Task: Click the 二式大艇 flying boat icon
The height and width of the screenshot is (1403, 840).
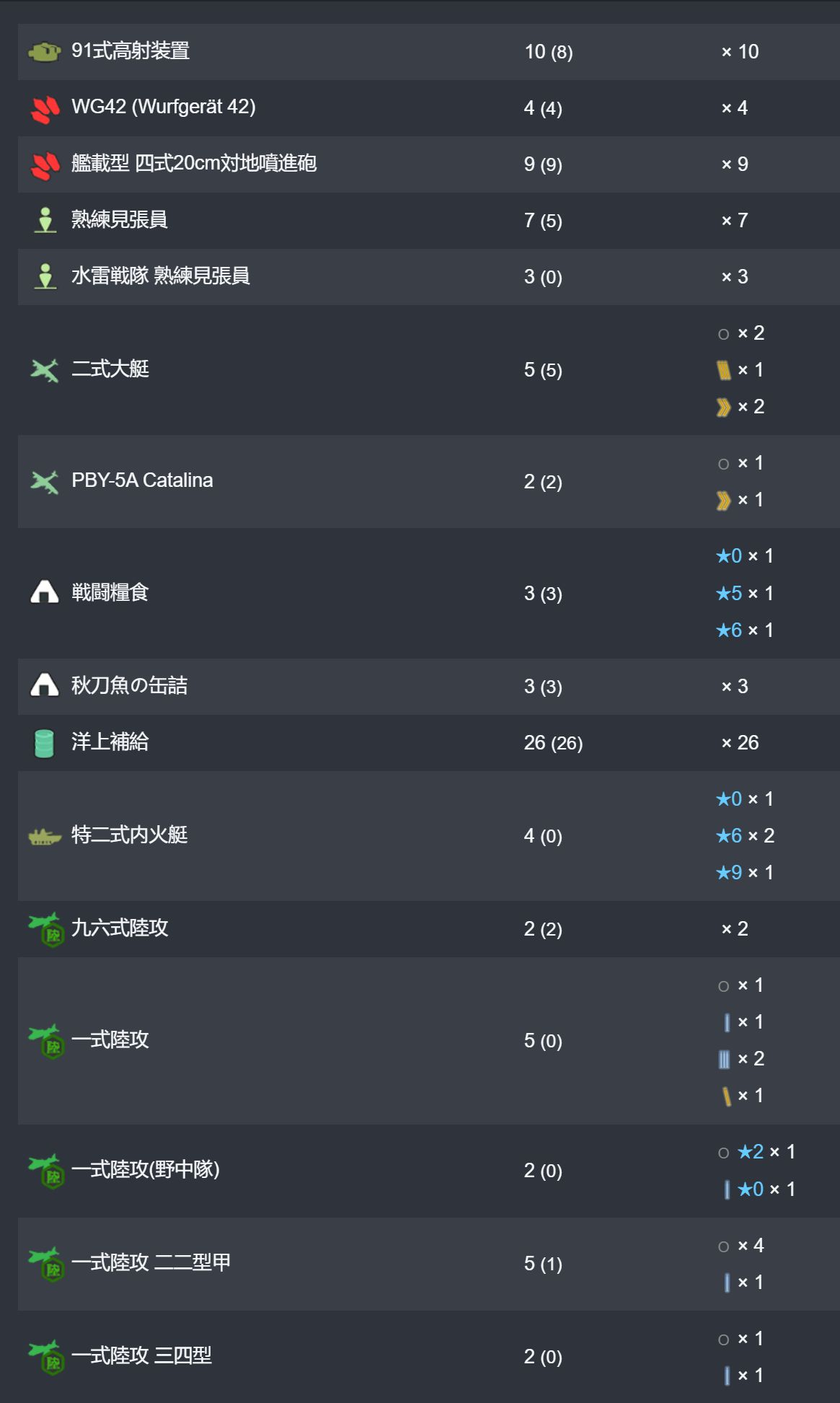Action: pyautogui.click(x=45, y=371)
